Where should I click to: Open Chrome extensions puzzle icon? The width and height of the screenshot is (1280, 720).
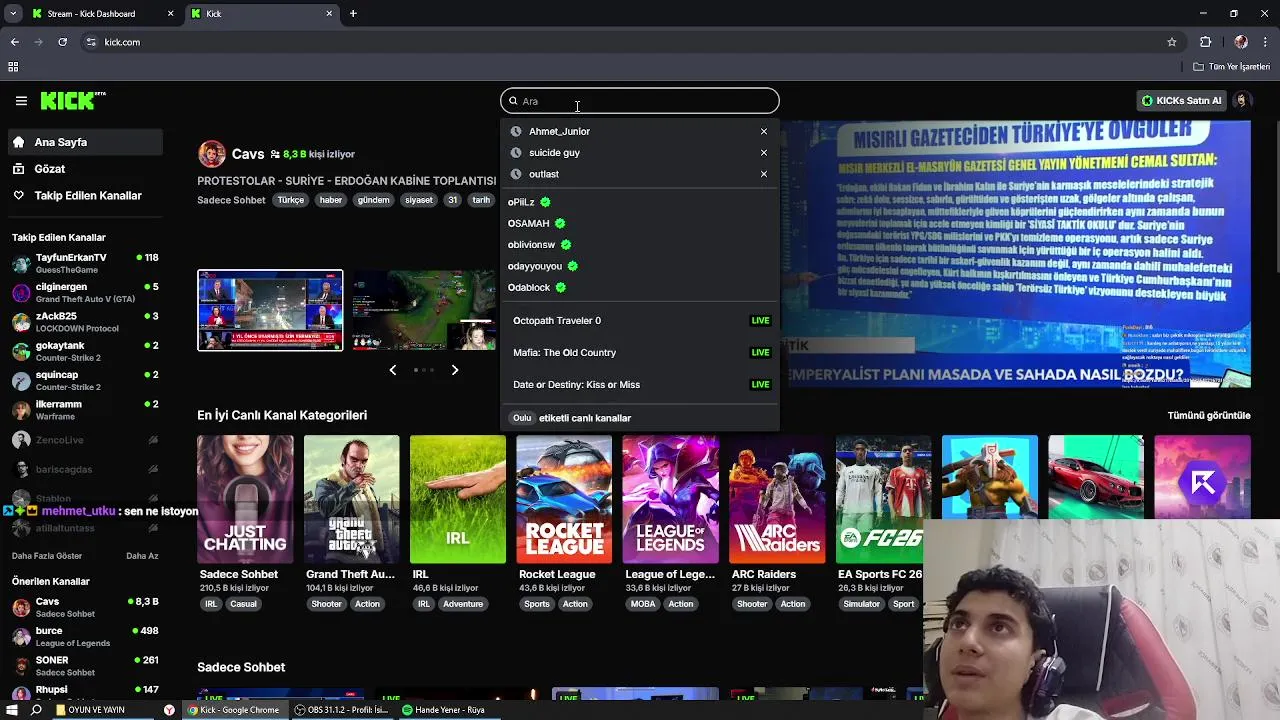pos(1206,42)
